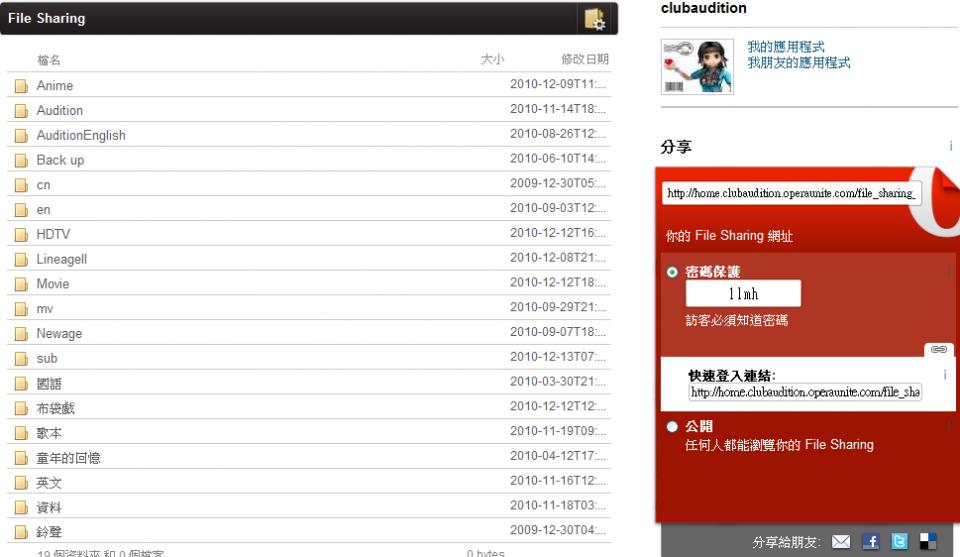This screenshot has height=557, width=960.
Task: Click the clubaudition avatar thumbnail
Action: [697, 67]
